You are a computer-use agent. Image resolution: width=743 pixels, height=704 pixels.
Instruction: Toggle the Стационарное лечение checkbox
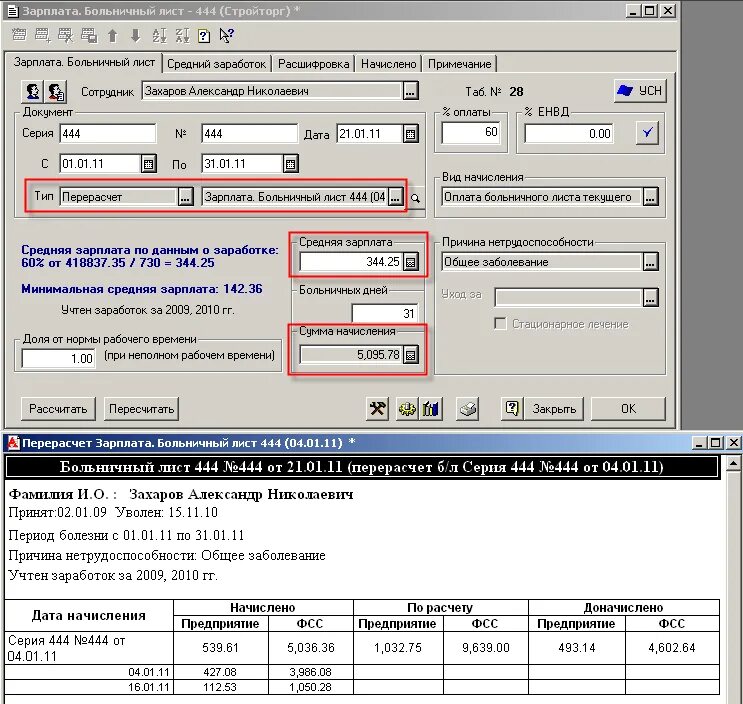499,324
